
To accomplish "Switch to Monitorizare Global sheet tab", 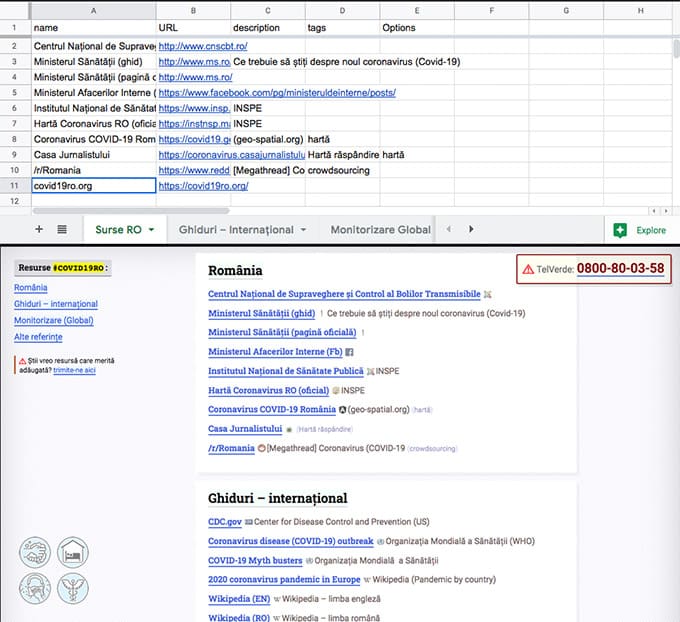I will [x=381, y=230].
